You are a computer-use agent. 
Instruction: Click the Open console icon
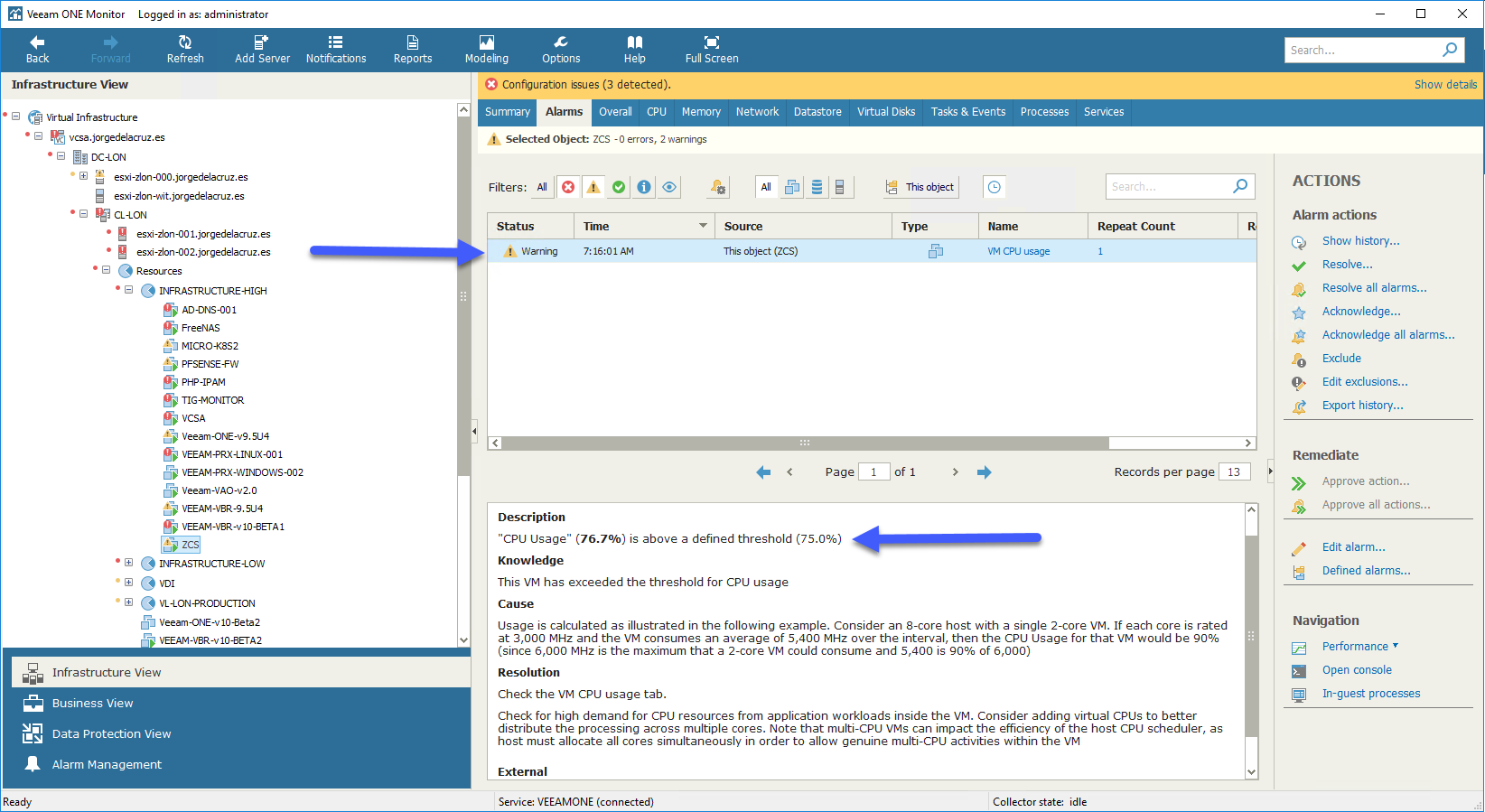coord(1299,671)
